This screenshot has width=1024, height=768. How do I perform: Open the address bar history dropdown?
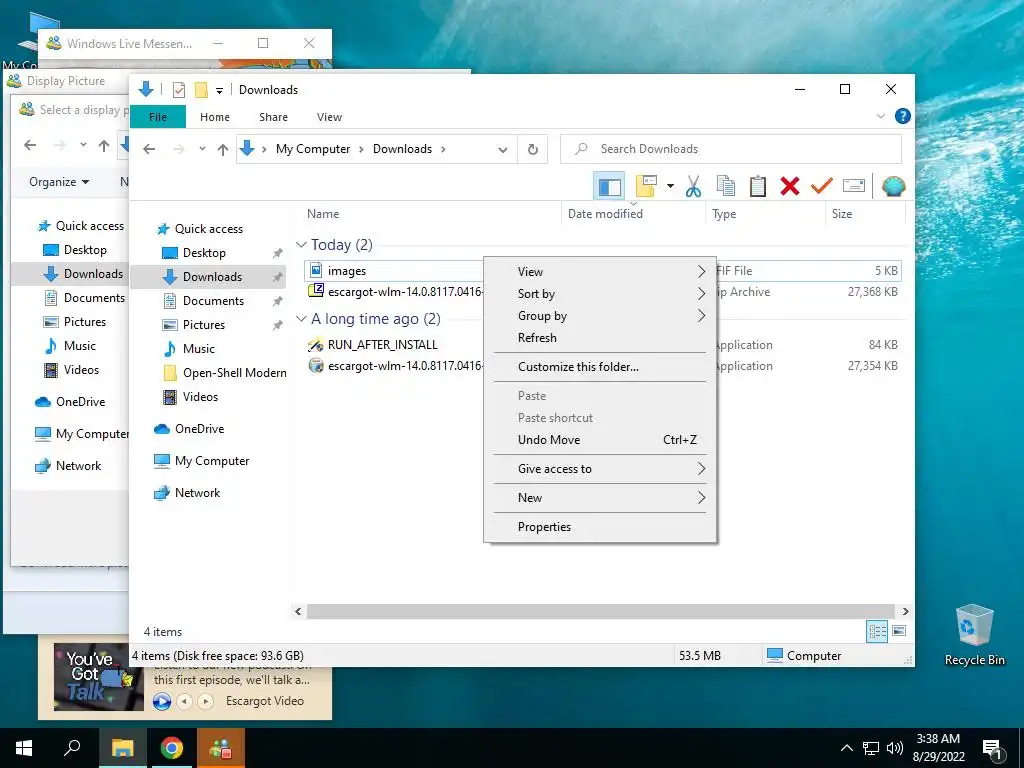click(502, 150)
